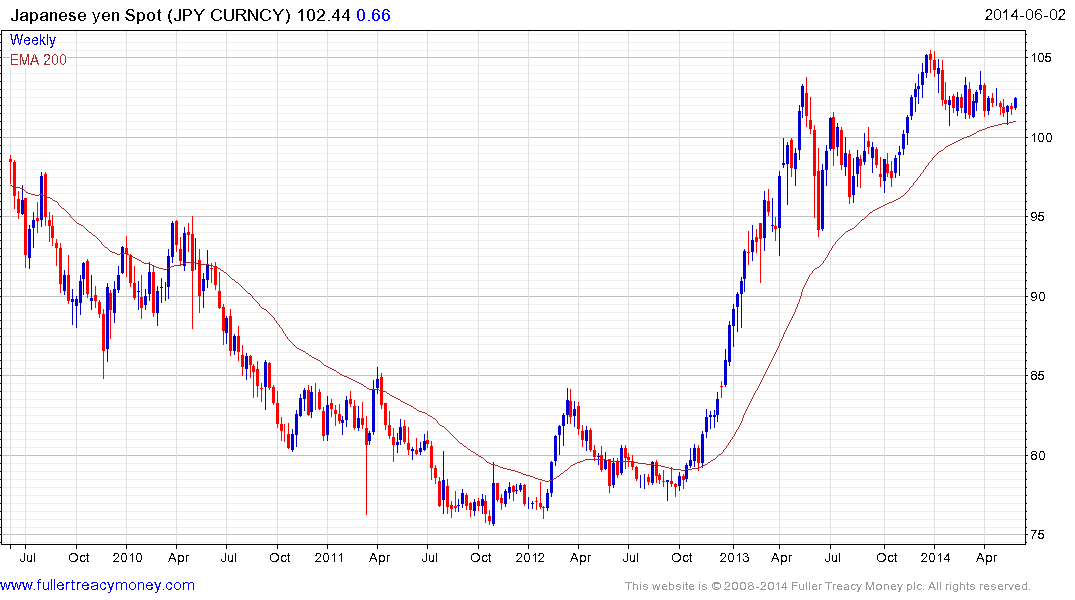This screenshot has width=1075, height=600.
Task: Click the 90 price axis label
Action: click(1038, 296)
